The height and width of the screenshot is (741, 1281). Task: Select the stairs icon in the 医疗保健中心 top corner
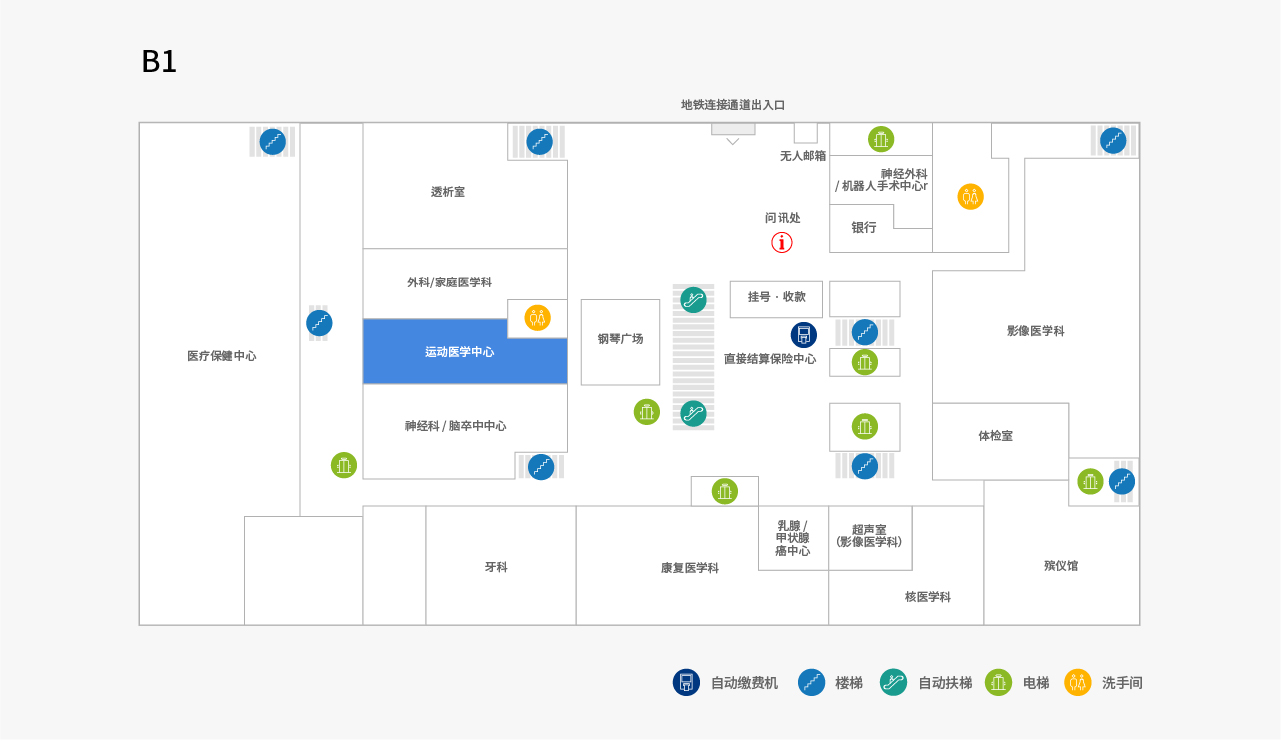[273, 142]
